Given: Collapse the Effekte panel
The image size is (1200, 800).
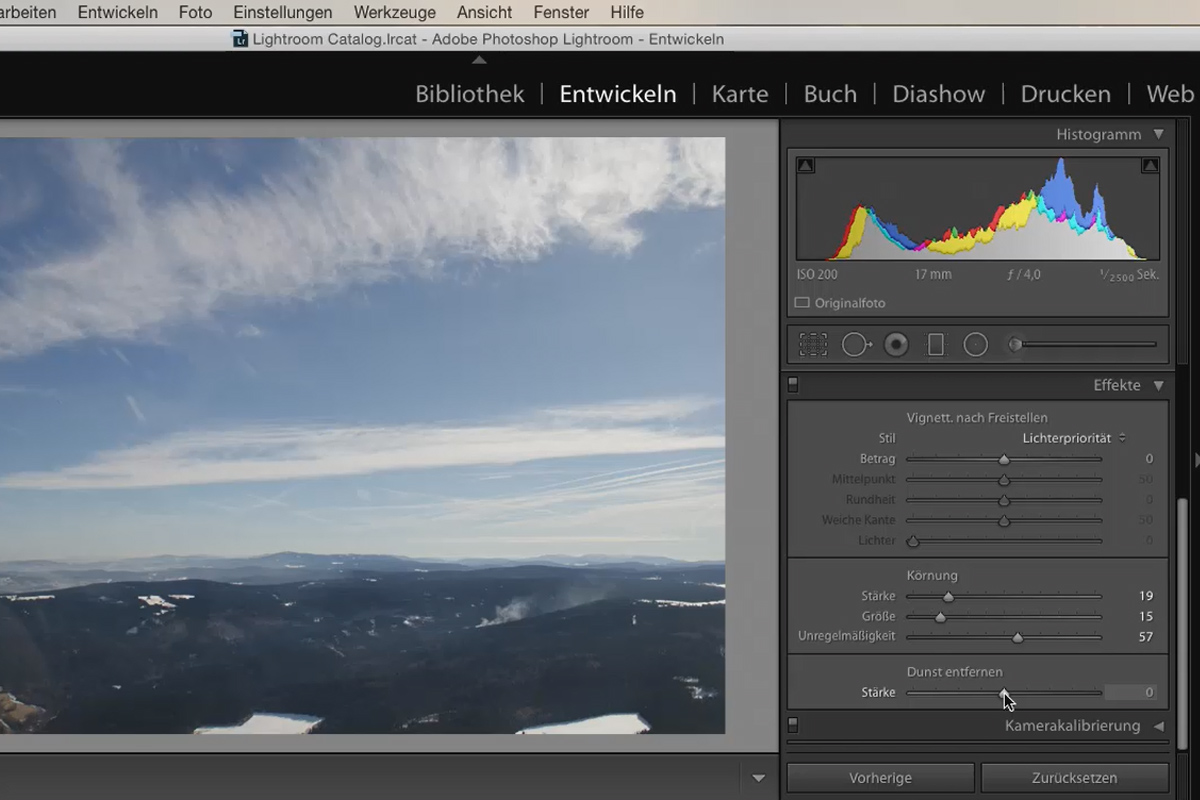Looking at the screenshot, I should [x=1159, y=385].
